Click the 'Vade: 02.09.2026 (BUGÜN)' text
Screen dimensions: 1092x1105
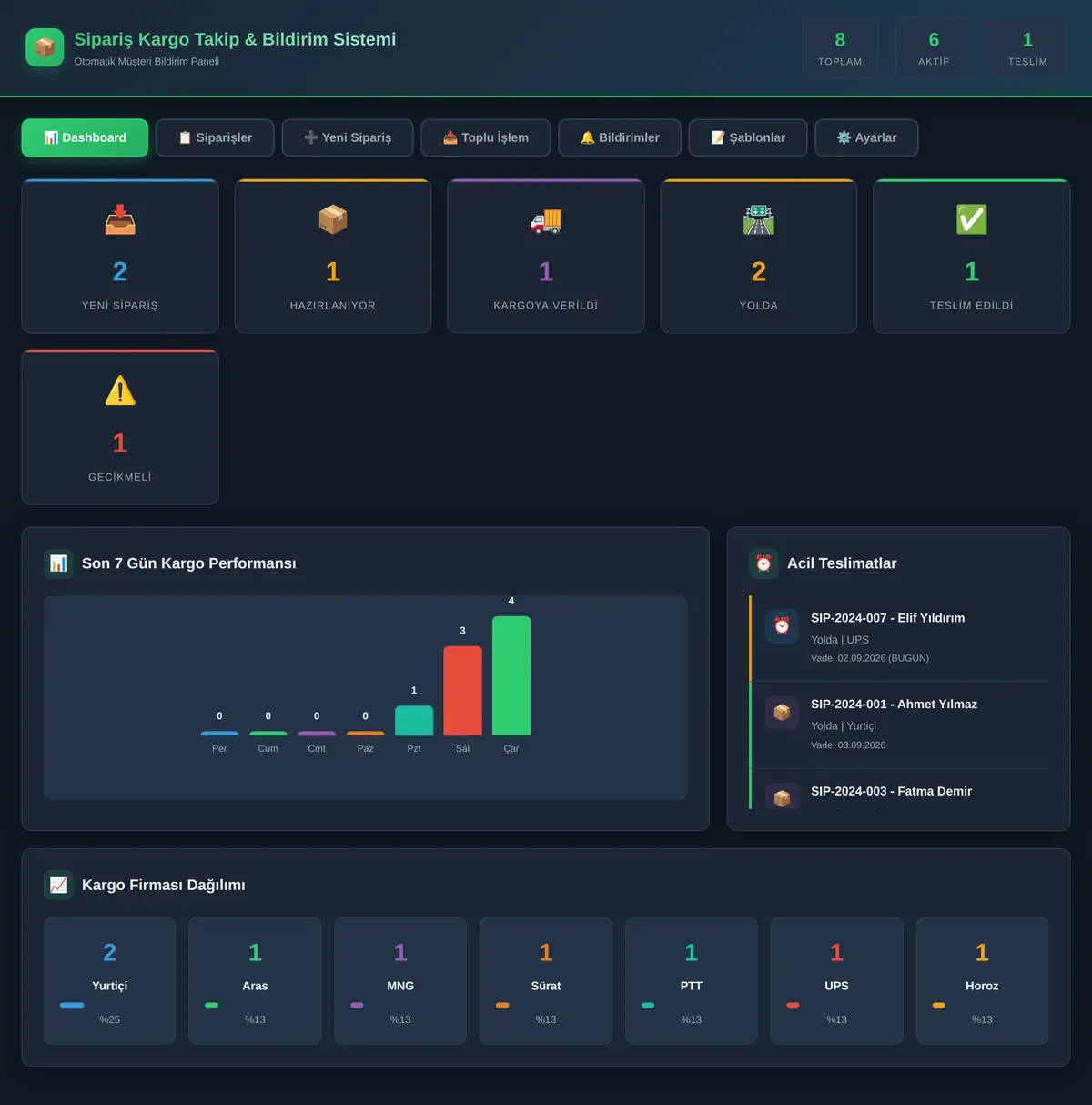870,658
